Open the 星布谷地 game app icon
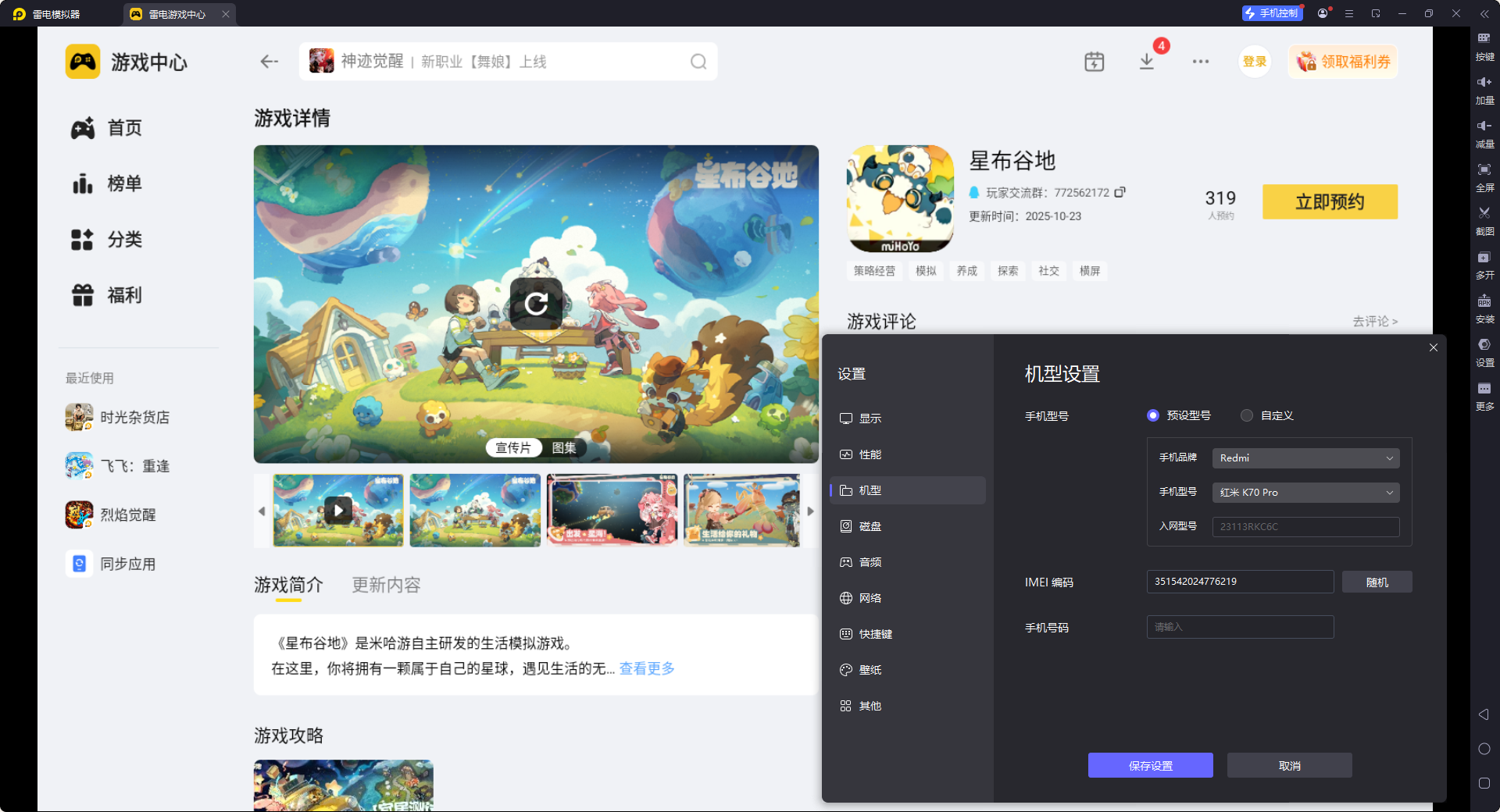Viewport: 1500px width, 812px height. [x=900, y=198]
